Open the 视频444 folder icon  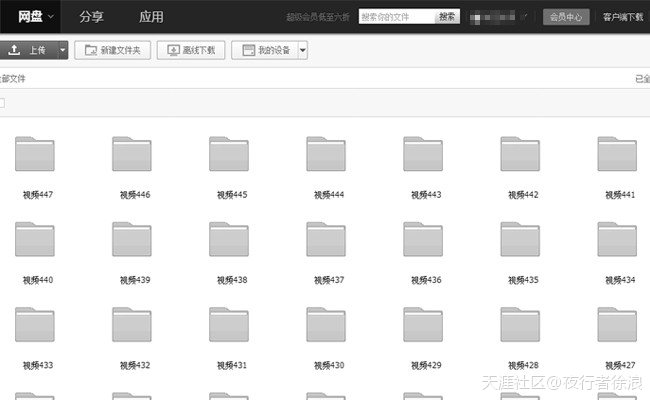coord(326,154)
